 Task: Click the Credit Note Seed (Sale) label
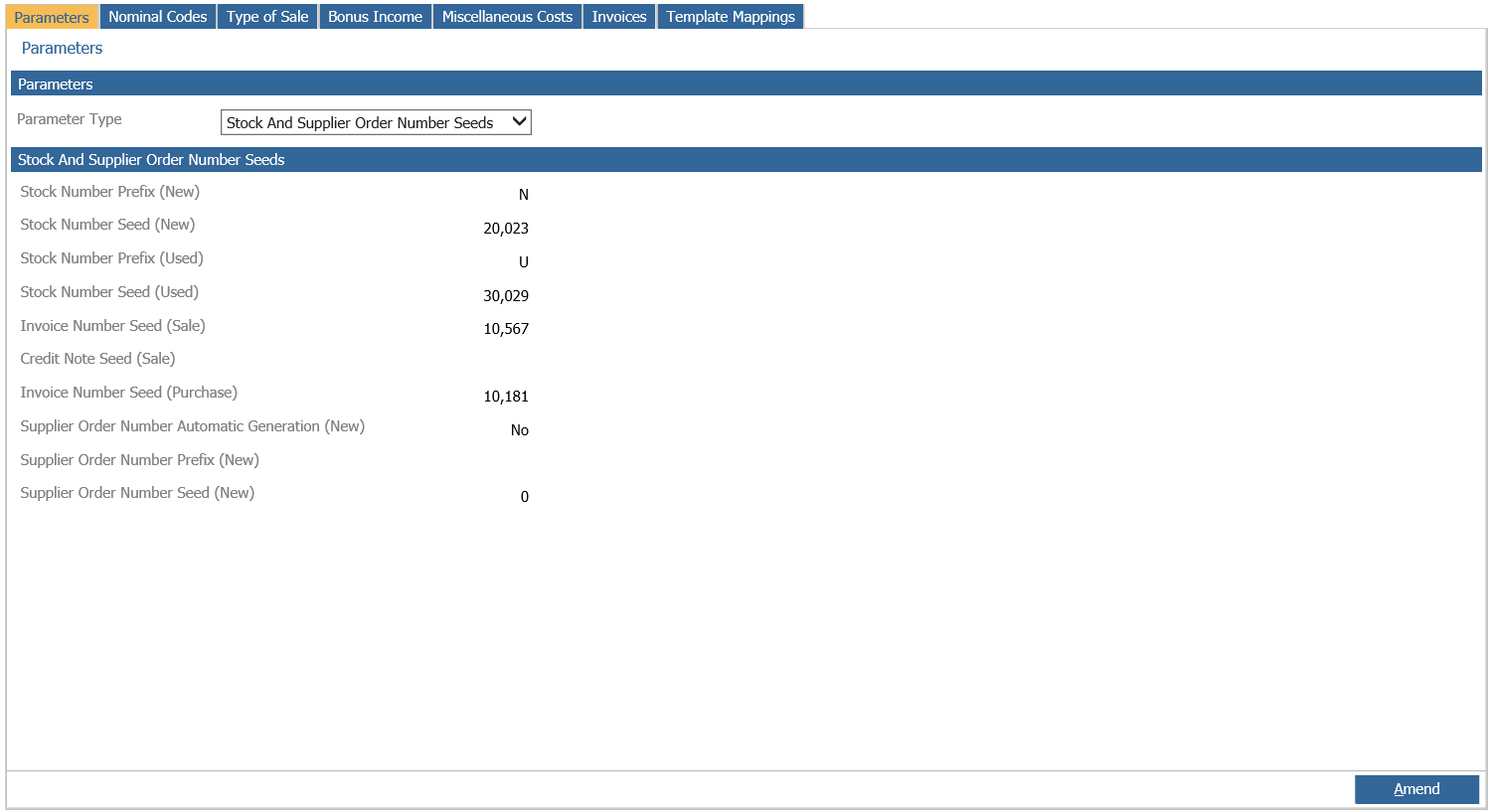tap(97, 359)
